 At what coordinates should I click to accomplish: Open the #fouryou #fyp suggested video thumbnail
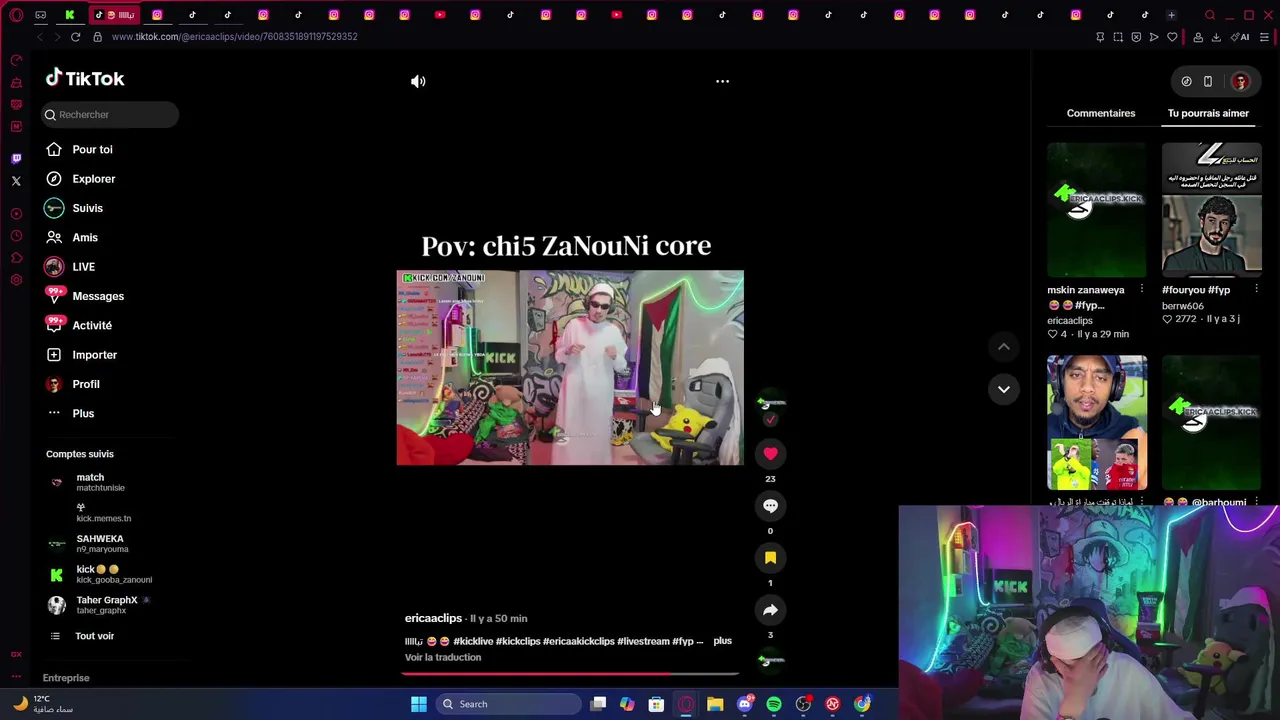[1212, 210]
